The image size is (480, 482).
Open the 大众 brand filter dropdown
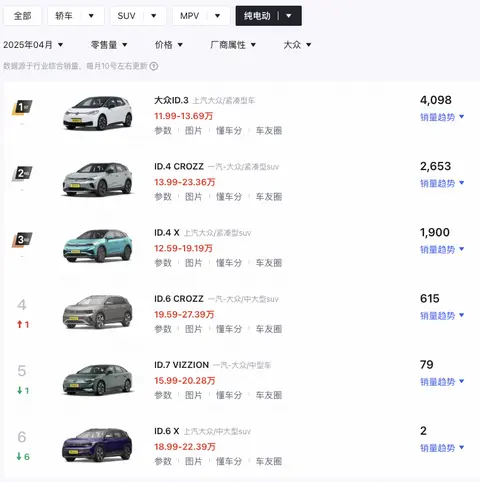coord(297,45)
